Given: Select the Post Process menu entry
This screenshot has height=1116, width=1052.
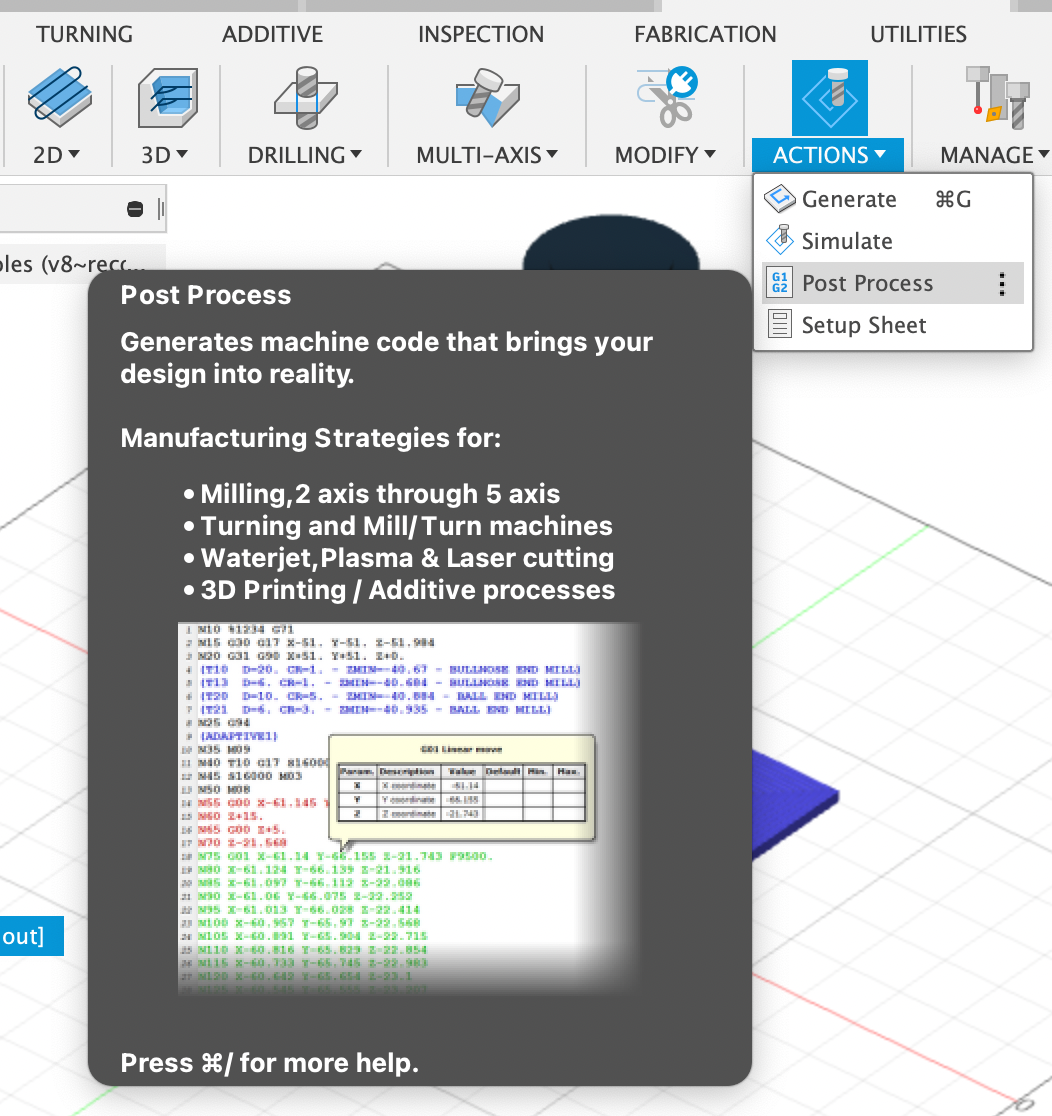Looking at the screenshot, I should point(866,283).
